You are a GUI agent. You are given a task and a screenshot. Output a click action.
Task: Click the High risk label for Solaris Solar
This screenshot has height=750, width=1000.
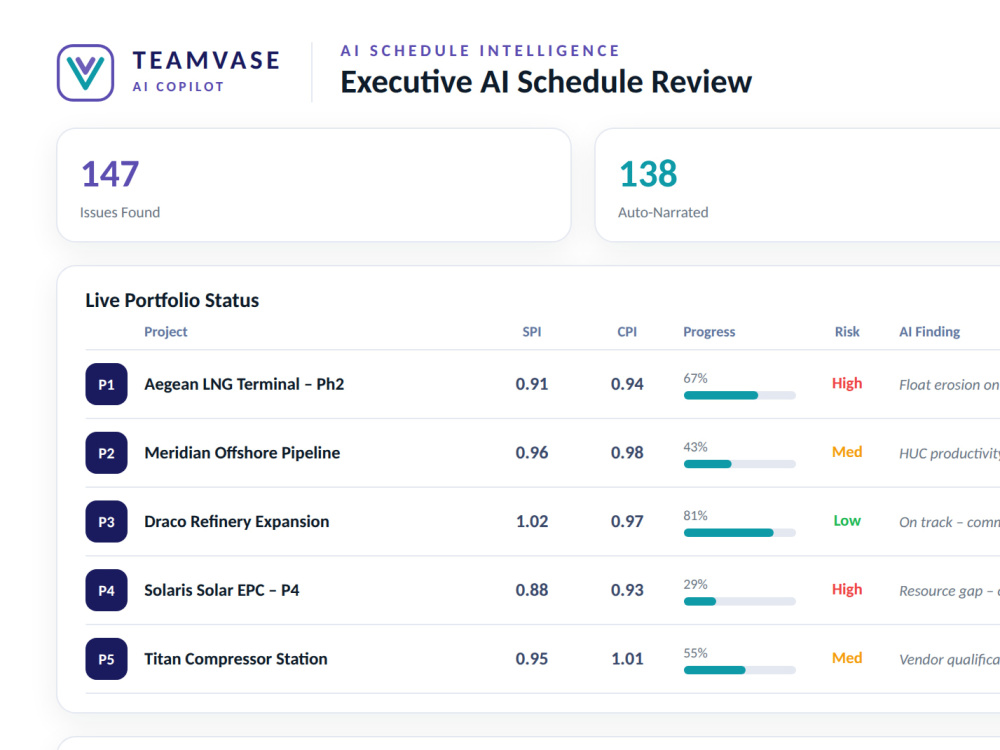click(x=847, y=589)
